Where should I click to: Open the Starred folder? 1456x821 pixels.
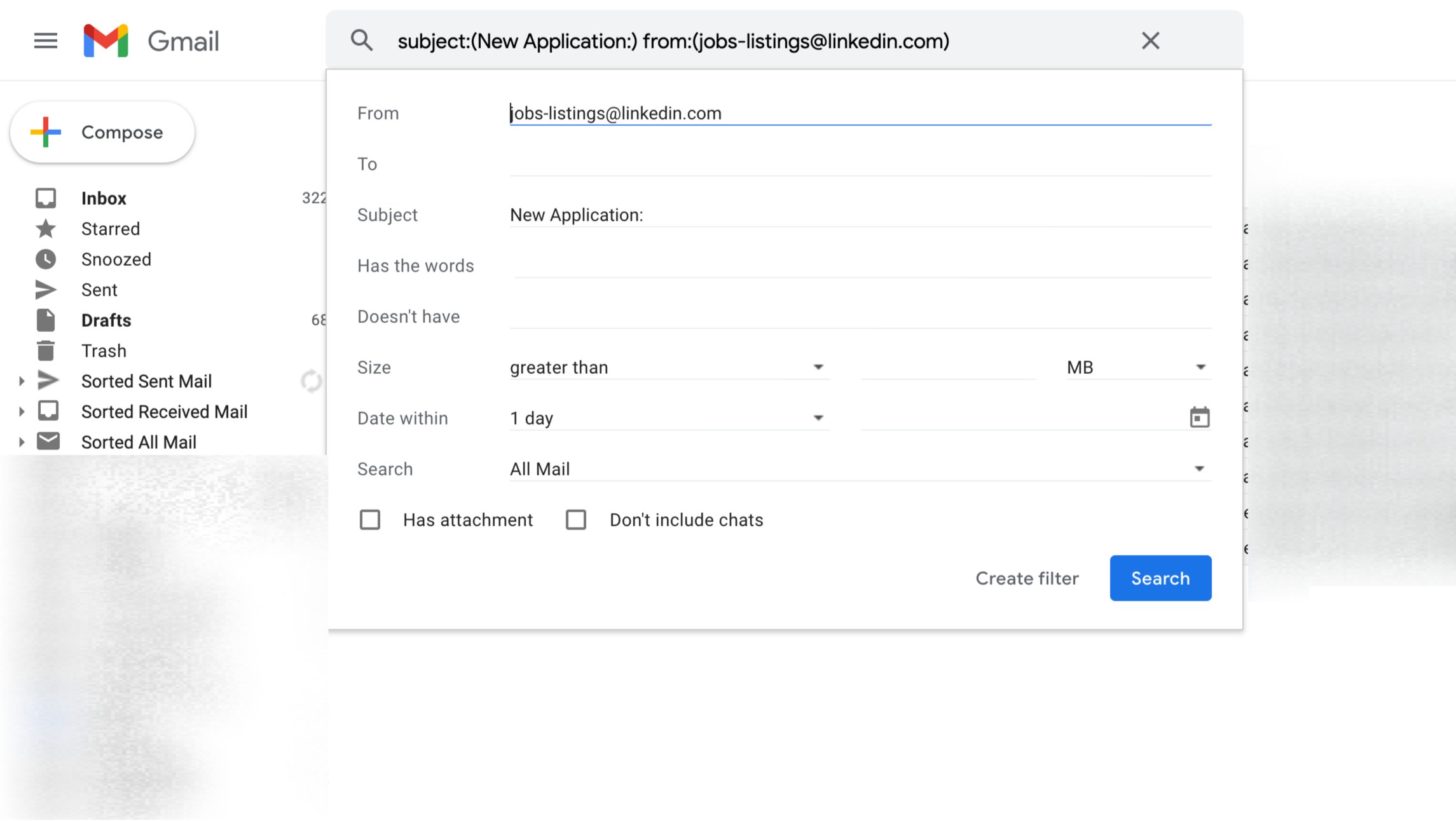(x=111, y=229)
